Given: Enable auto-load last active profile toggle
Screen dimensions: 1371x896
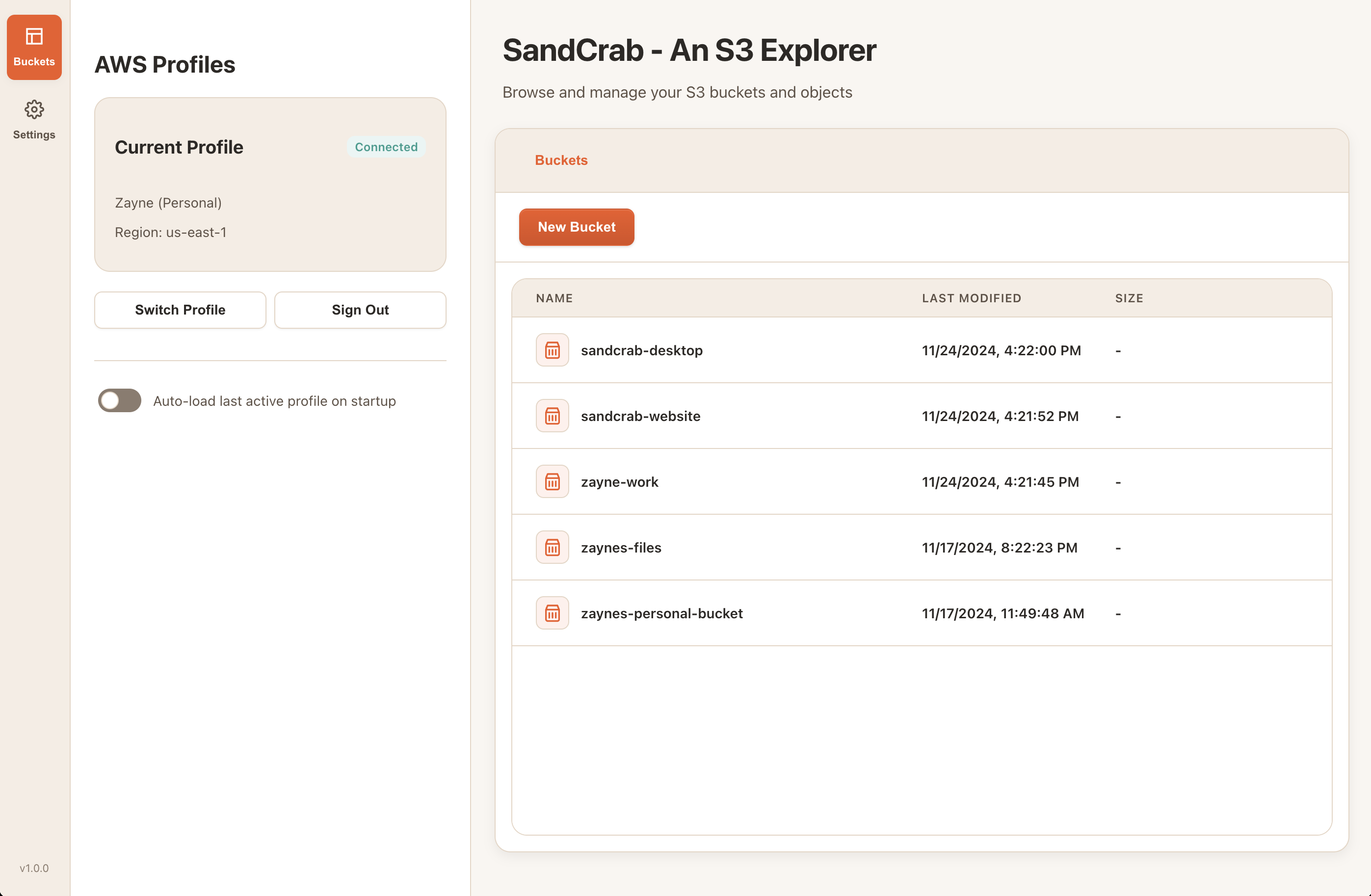Looking at the screenshot, I should point(119,400).
